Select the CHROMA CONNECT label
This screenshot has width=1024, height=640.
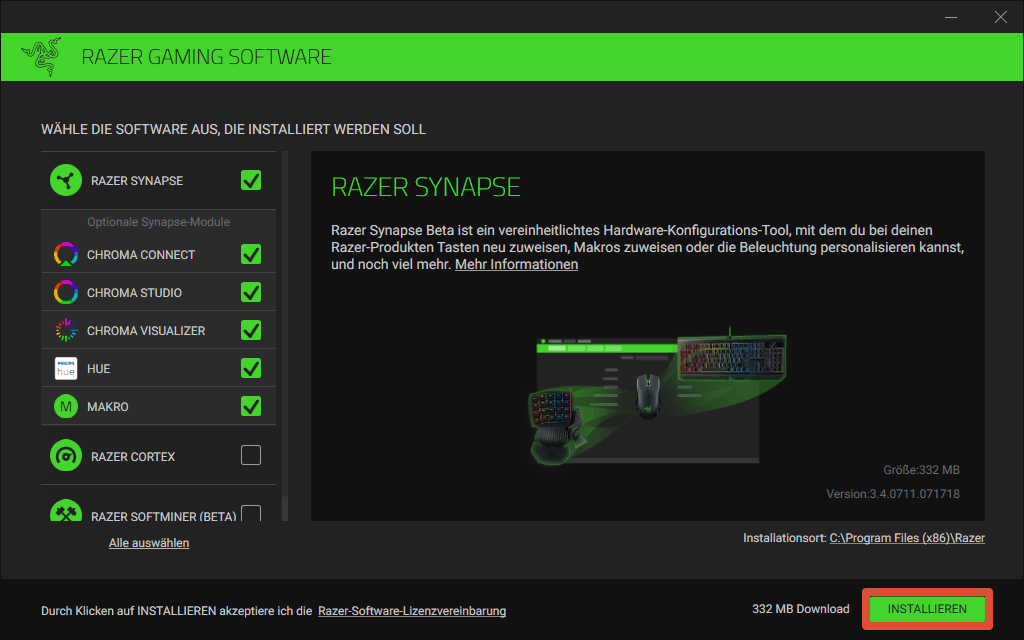coord(141,255)
